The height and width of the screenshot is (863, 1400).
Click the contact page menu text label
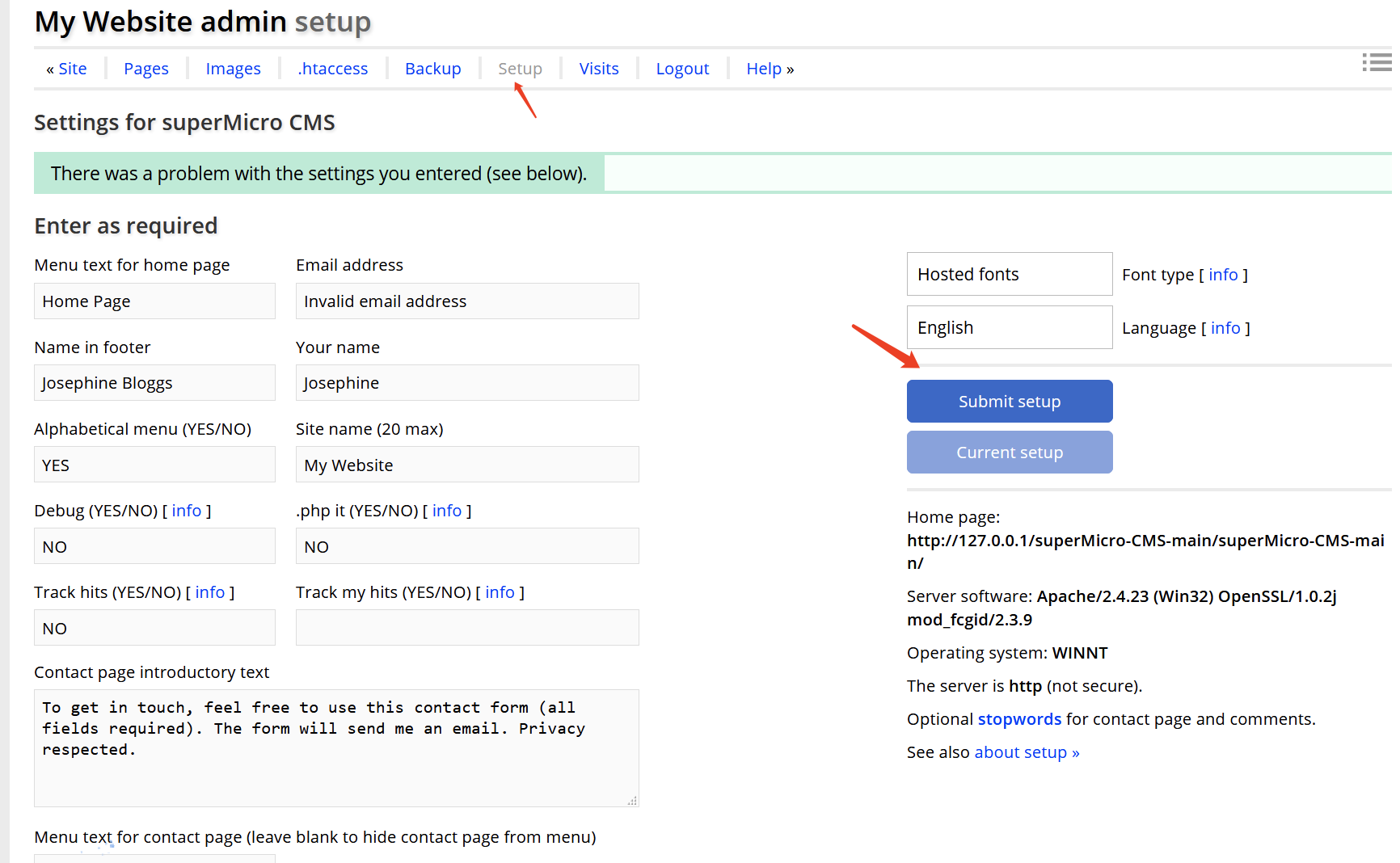coord(315,837)
